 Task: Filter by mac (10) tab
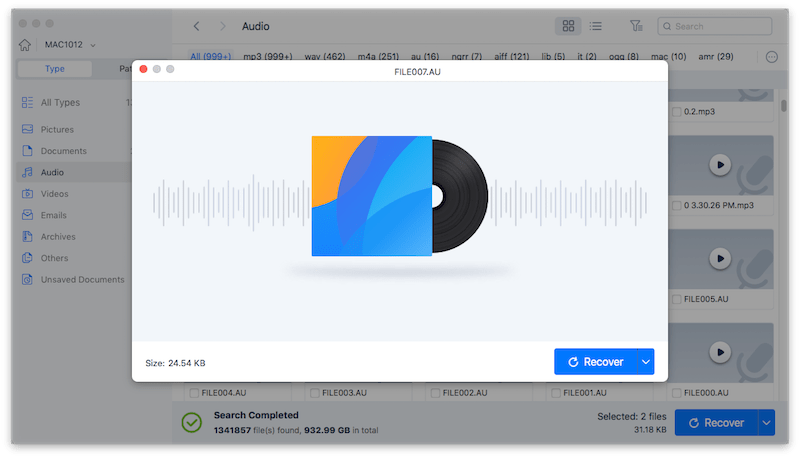668,56
